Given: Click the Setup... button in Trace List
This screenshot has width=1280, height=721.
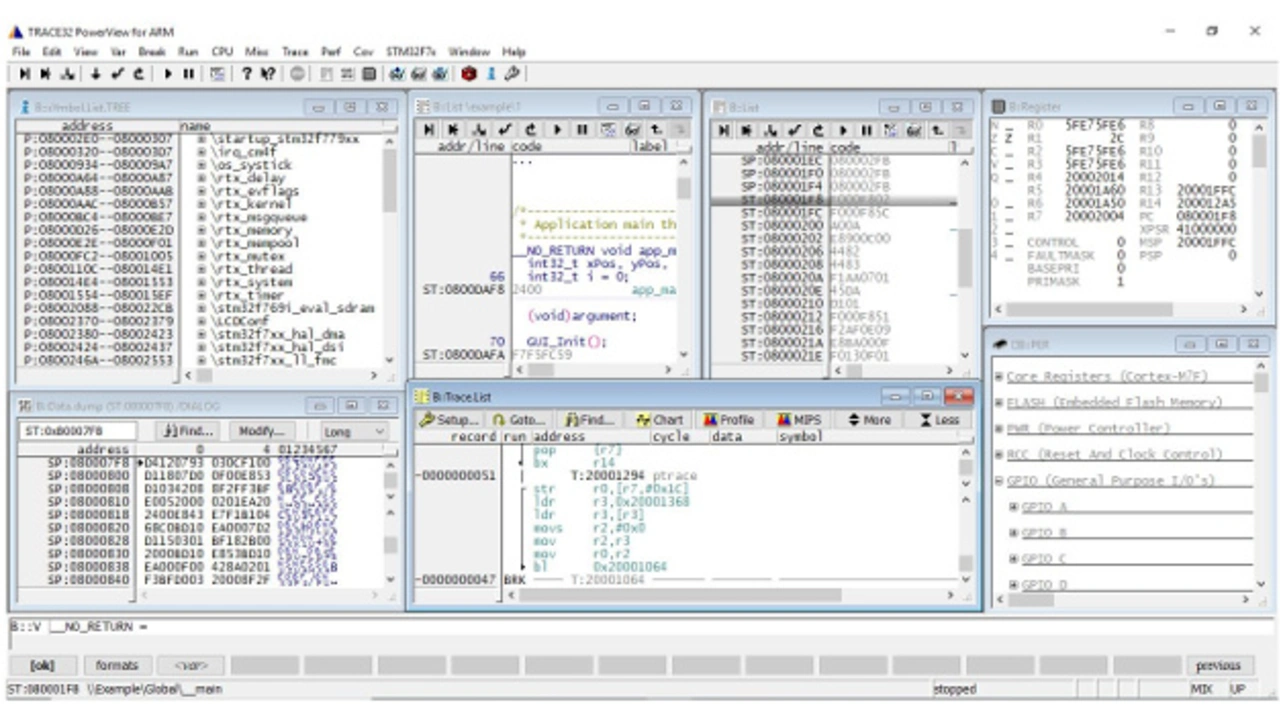Looking at the screenshot, I should (x=449, y=420).
